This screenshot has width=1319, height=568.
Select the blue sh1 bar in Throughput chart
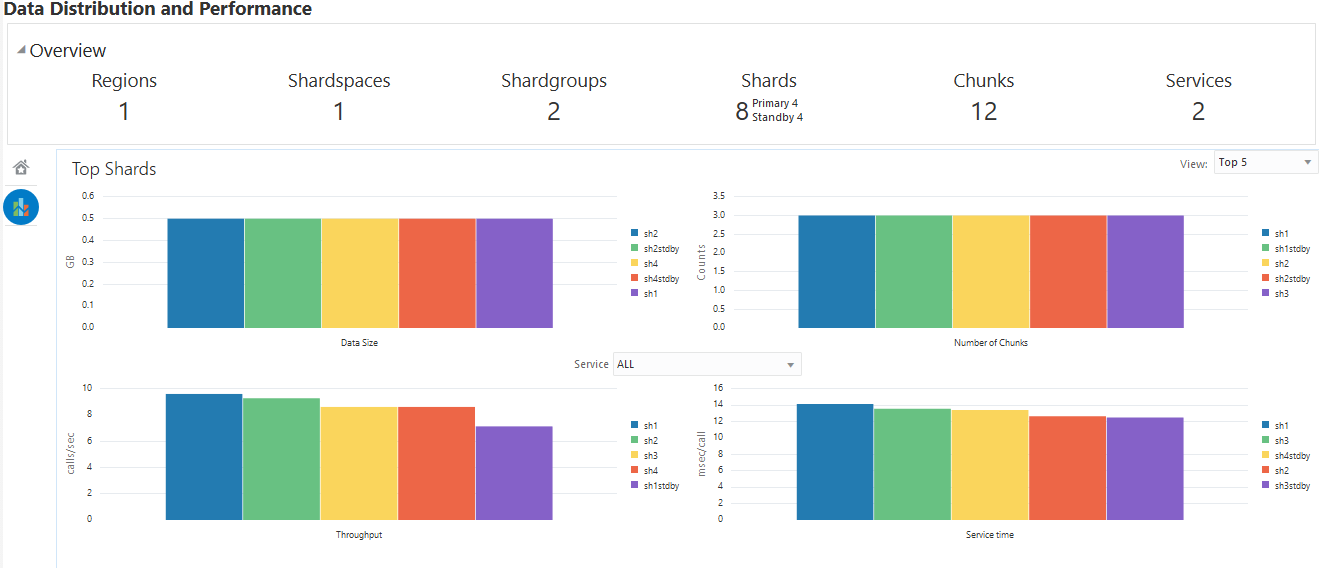point(204,456)
